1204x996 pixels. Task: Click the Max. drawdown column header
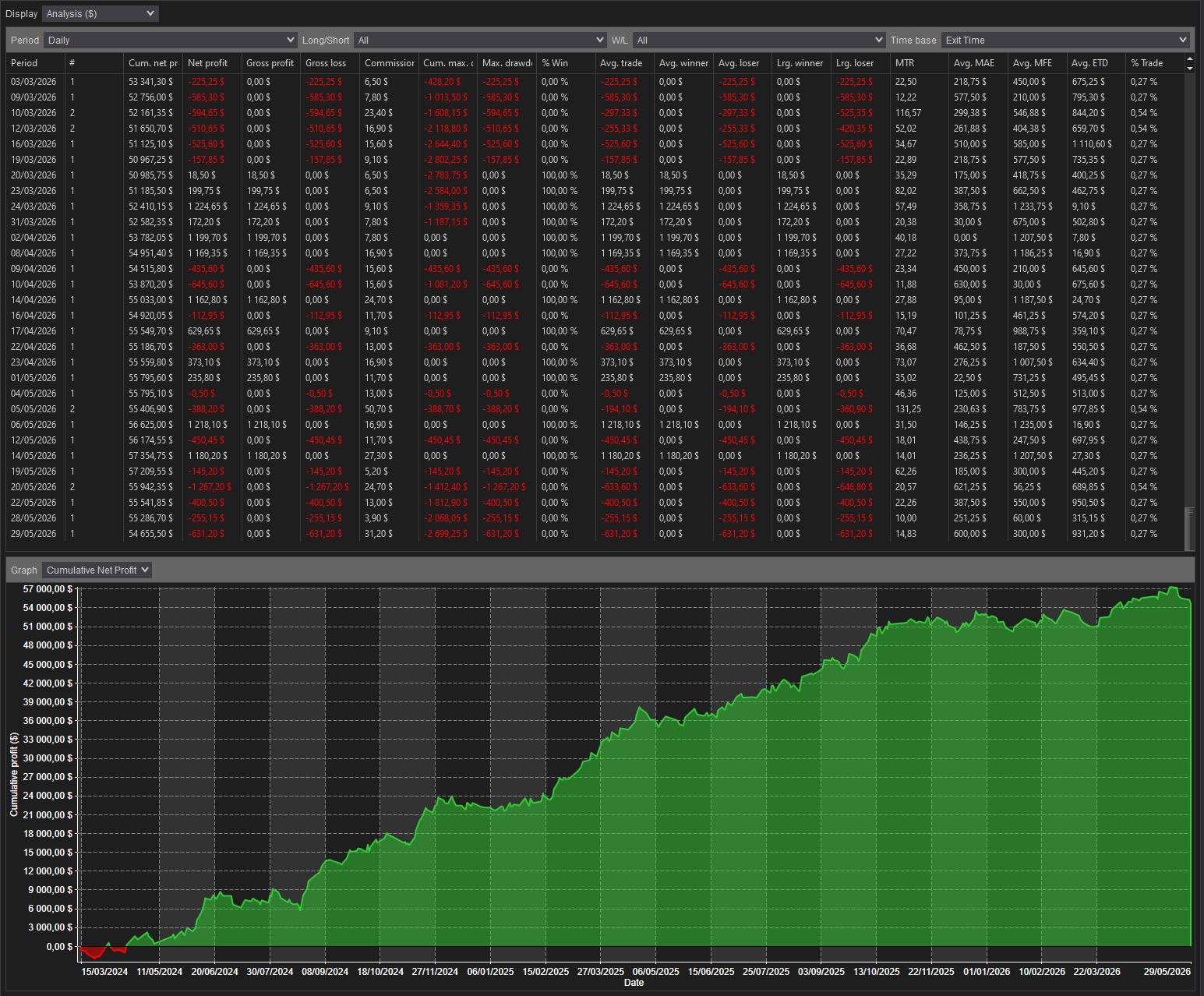507,63
